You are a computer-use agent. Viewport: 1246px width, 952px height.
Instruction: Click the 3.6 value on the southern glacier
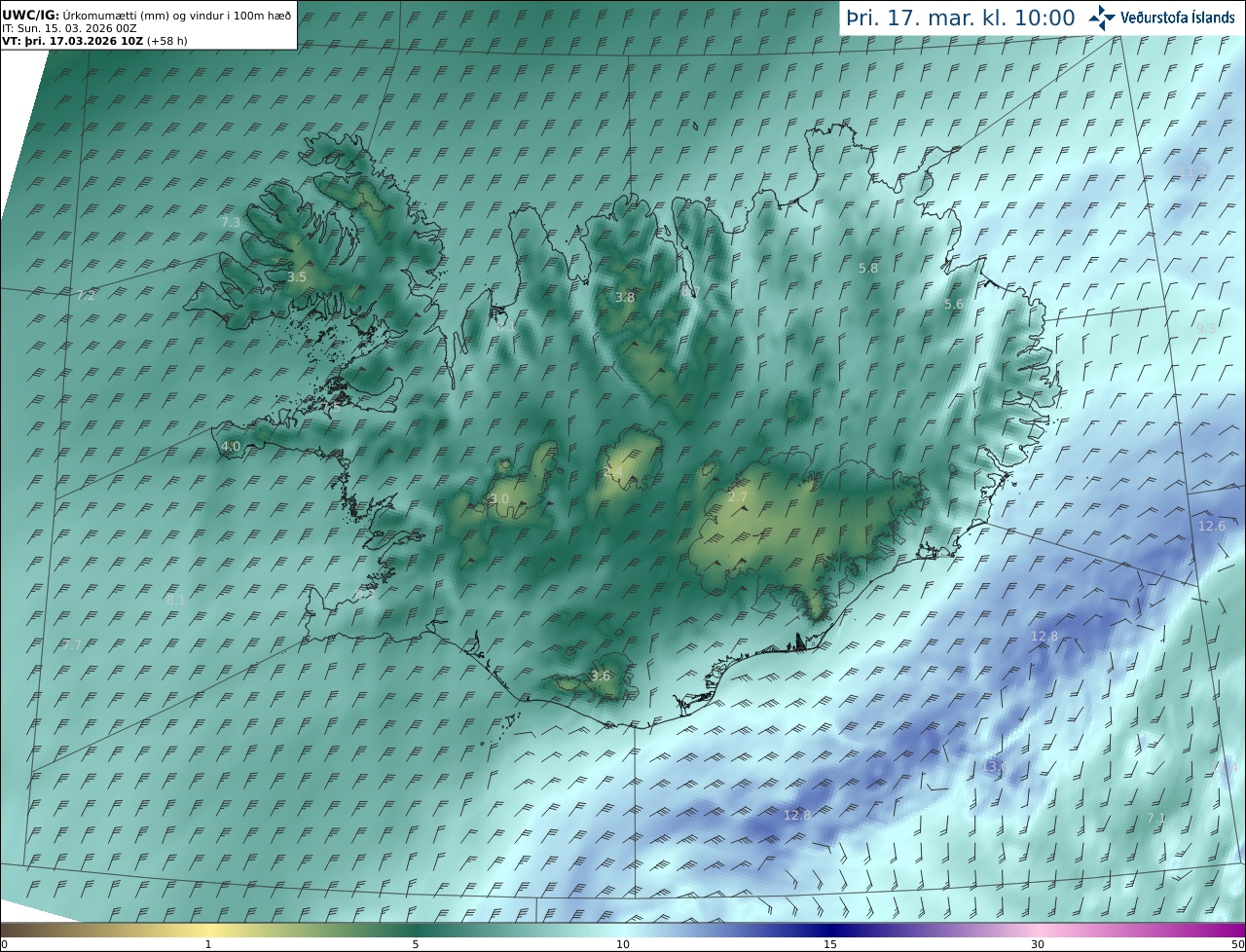coord(601,677)
